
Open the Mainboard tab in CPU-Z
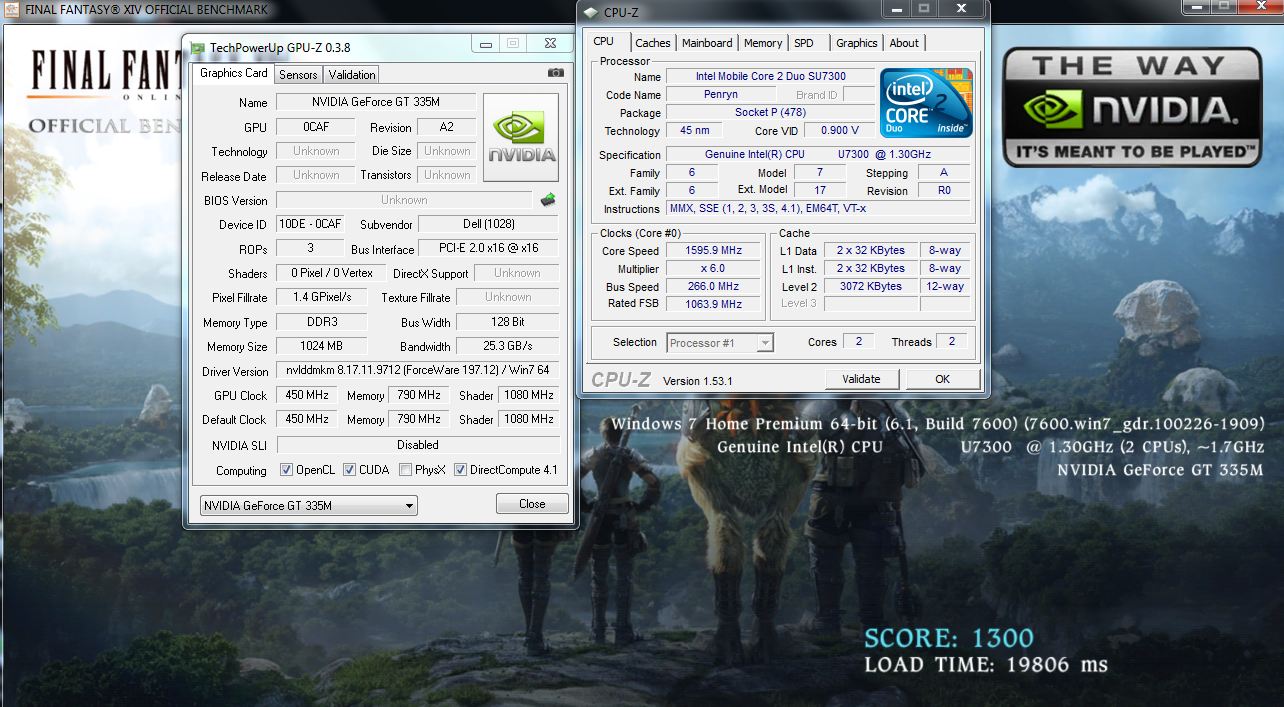tap(707, 43)
